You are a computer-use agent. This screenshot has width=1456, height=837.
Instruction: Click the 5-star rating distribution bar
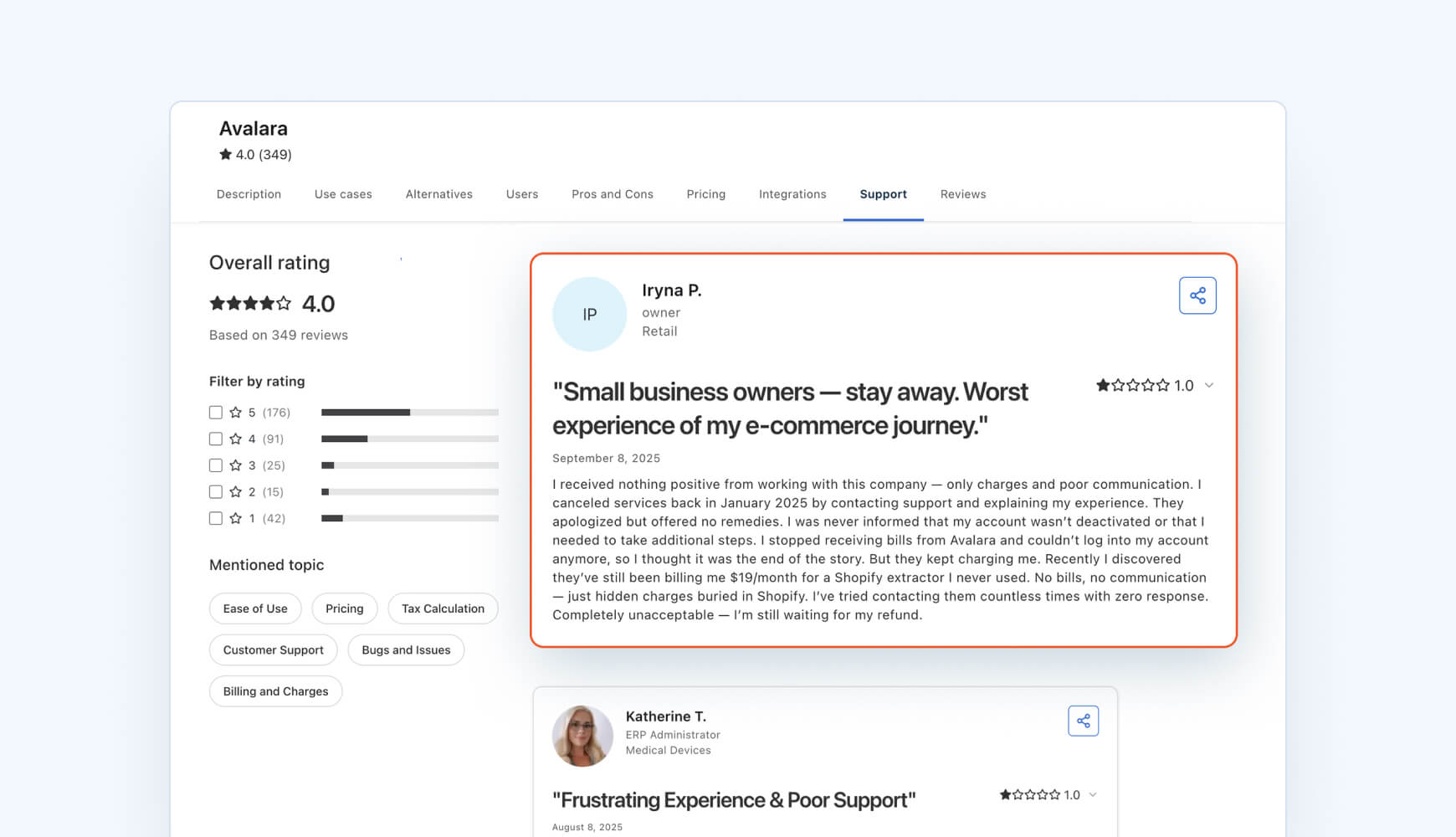click(x=409, y=412)
